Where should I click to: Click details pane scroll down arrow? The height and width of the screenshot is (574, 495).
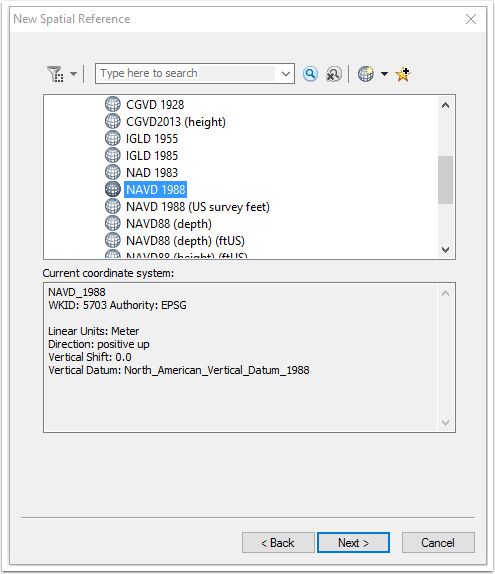click(445, 423)
